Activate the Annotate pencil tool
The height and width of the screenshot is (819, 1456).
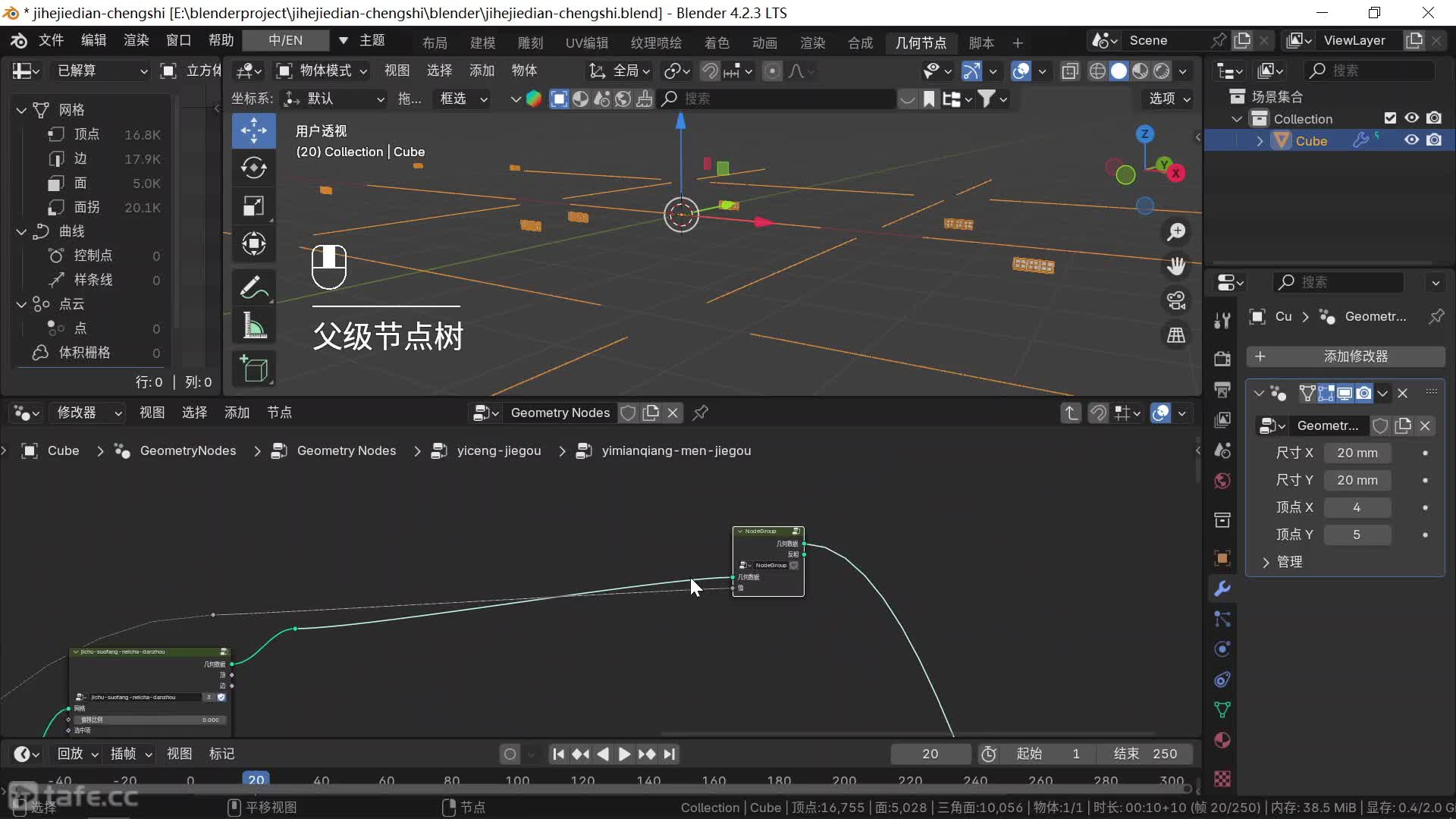pyautogui.click(x=253, y=287)
